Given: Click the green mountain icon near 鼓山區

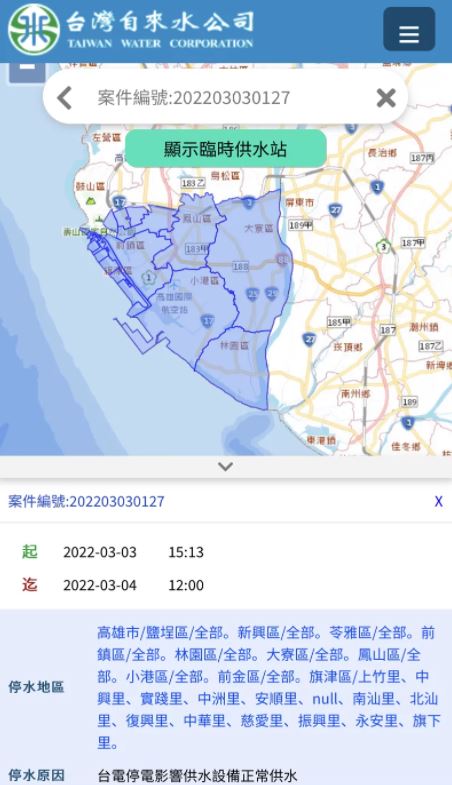Looking at the screenshot, I should pos(91,201).
